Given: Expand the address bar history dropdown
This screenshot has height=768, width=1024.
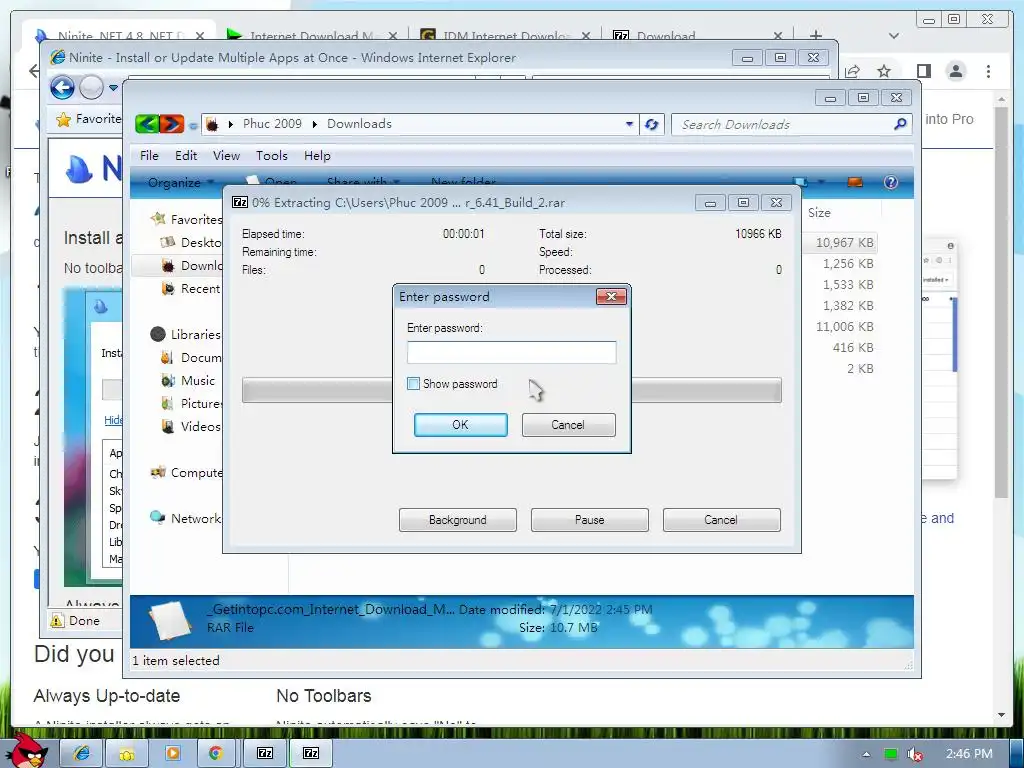Looking at the screenshot, I should tap(629, 123).
